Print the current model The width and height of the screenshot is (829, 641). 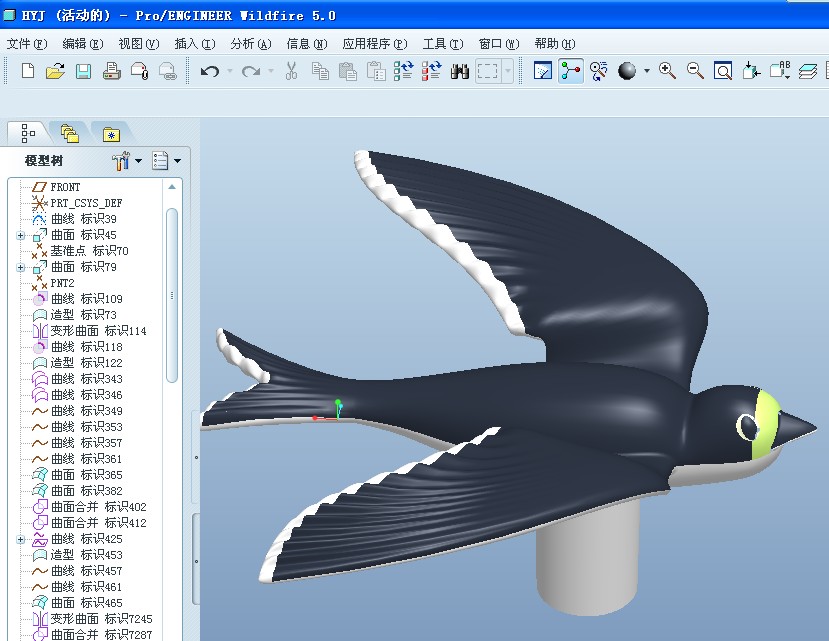point(112,70)
